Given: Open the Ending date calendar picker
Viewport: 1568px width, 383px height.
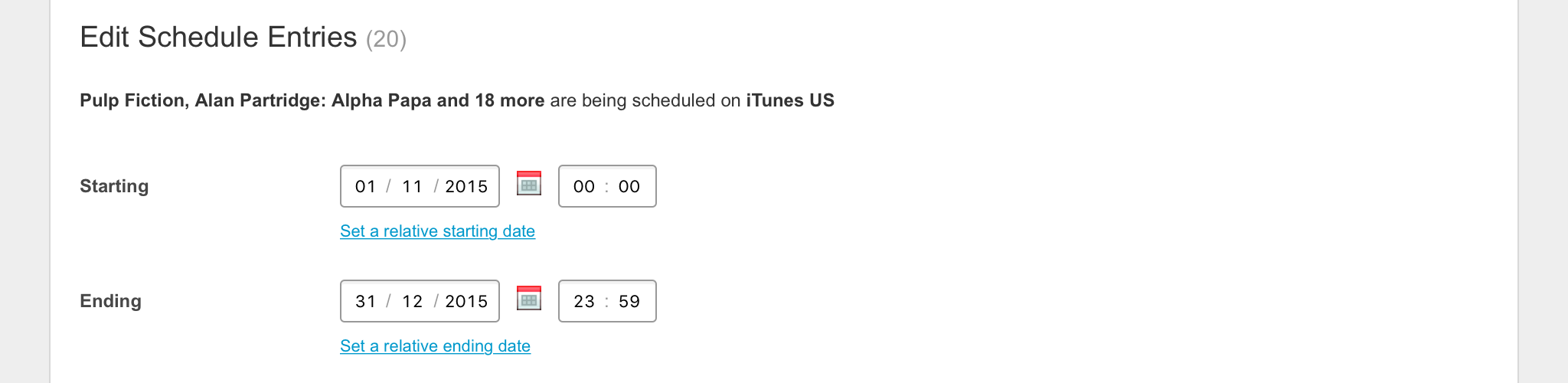Looking at the screenshot, I should coord(529,299).
